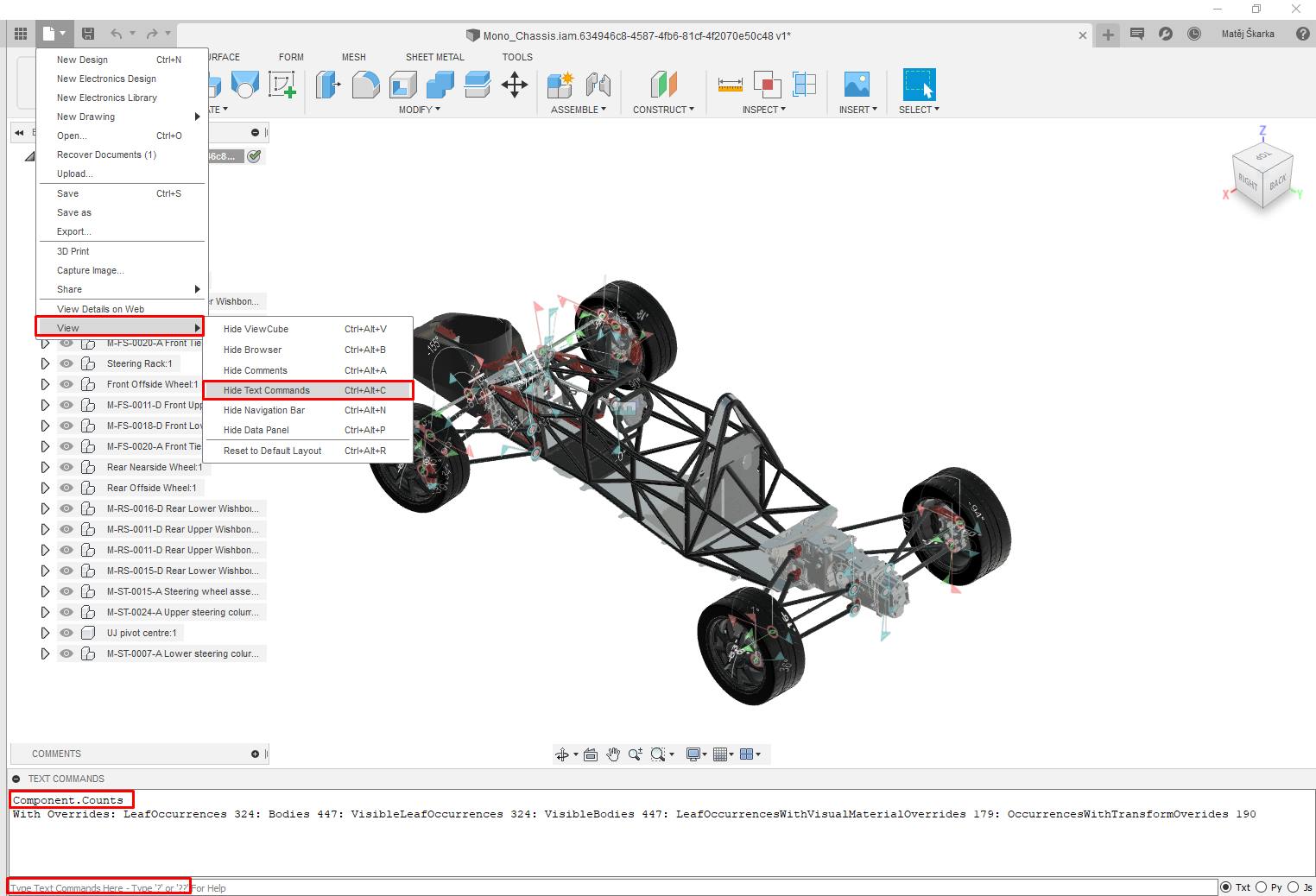Screen dimensions: 1316x896
Task: Open the ASSEMBLE dropdown
Action: [579, 110]
